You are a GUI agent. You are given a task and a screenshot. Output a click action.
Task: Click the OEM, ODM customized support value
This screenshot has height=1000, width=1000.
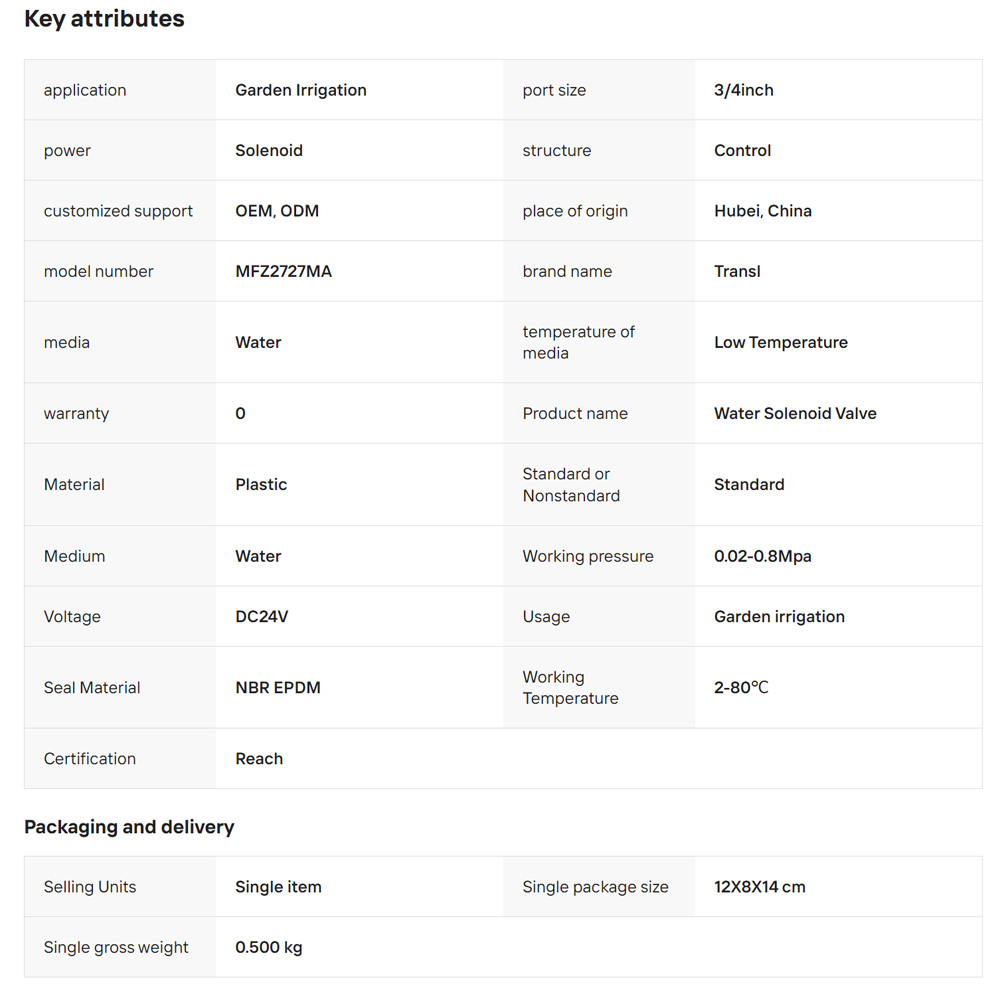point(277,211)
